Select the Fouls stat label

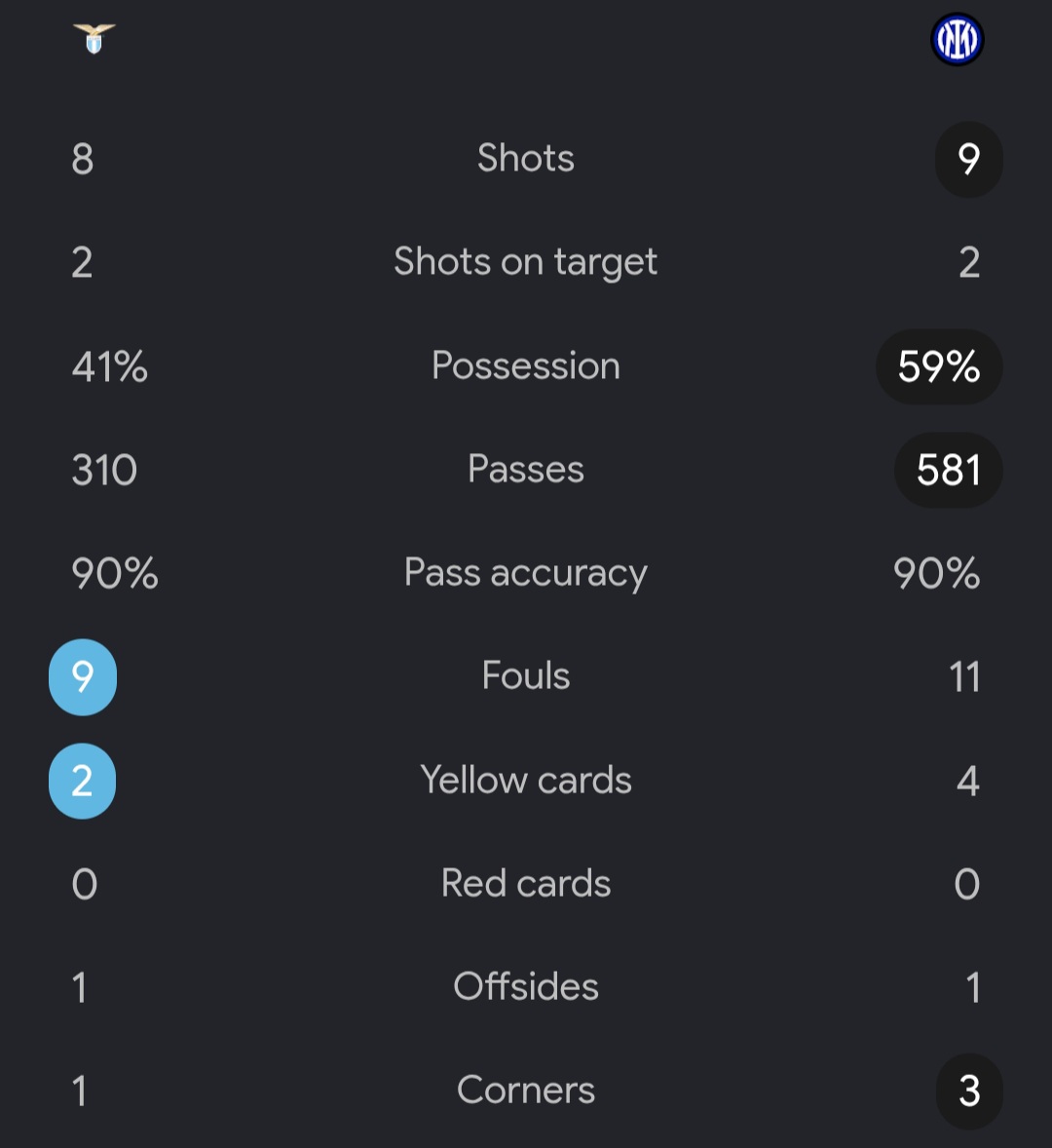[x=526, y=675]
